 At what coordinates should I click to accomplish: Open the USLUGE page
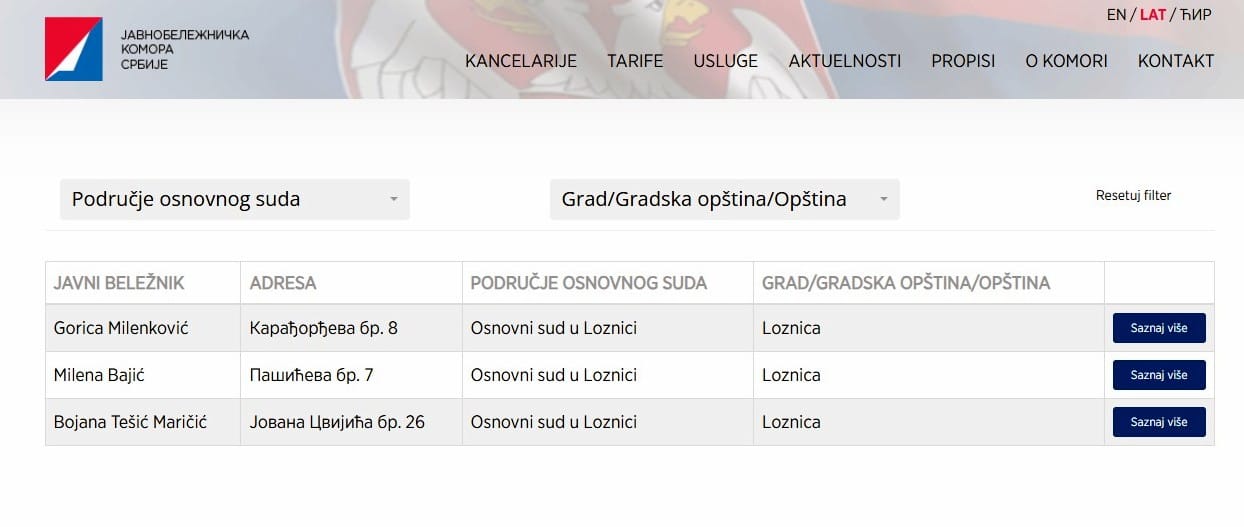[x=725, y=61]
